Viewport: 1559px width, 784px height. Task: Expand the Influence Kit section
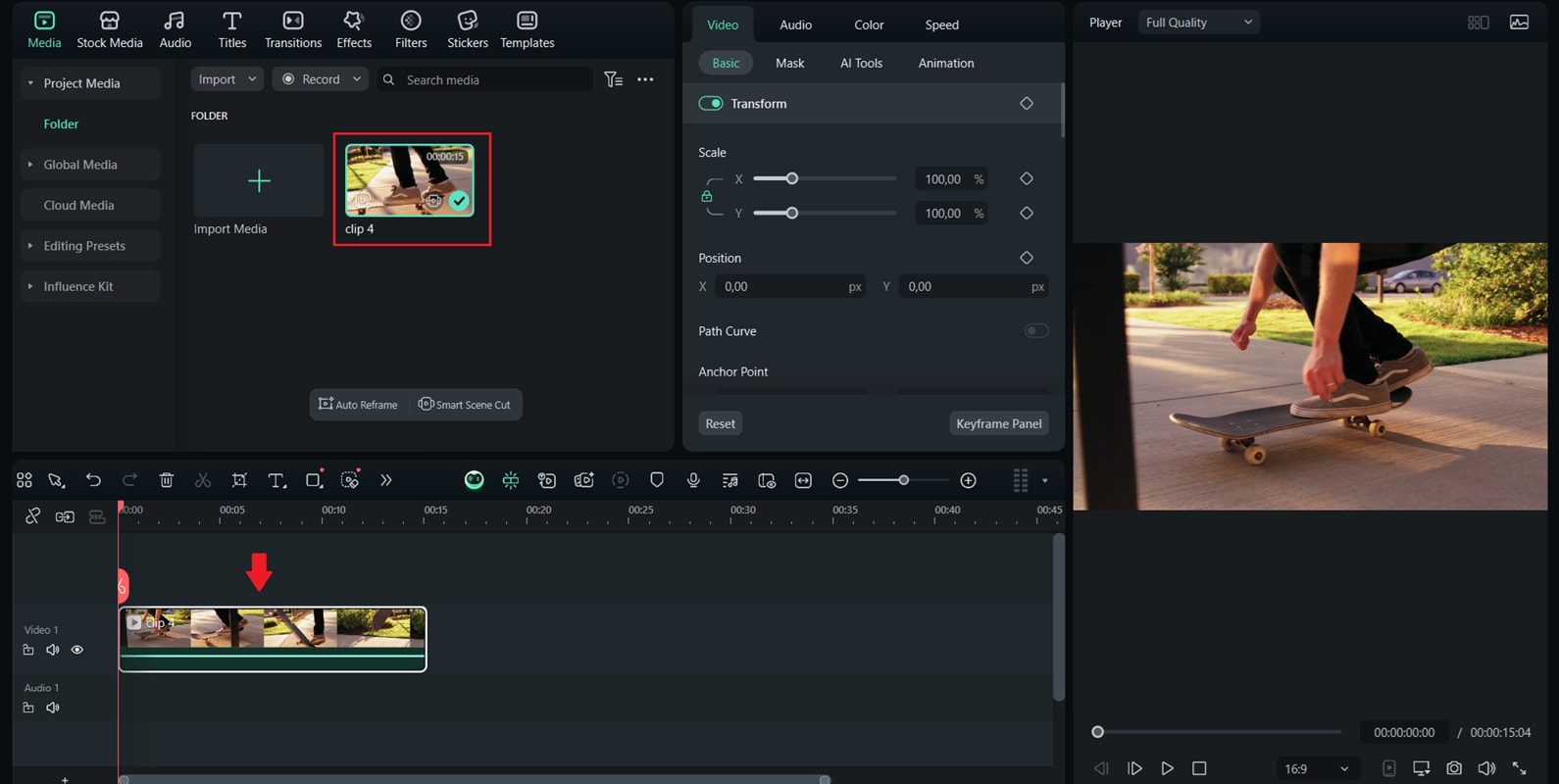click(30, 286)
